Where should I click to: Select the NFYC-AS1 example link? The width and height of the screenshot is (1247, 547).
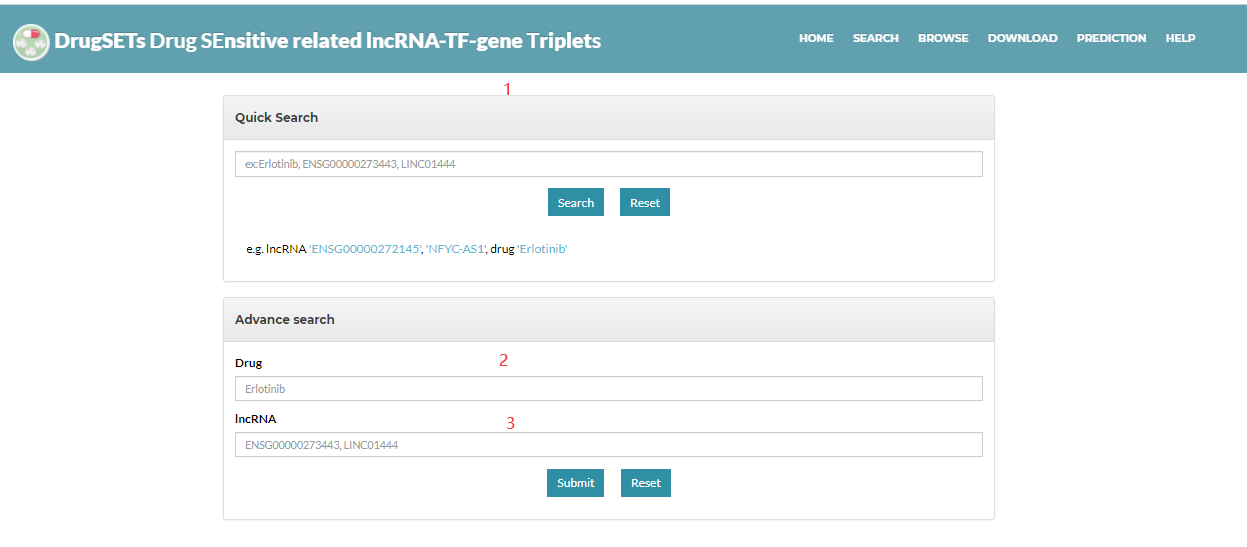click(456, 249)
